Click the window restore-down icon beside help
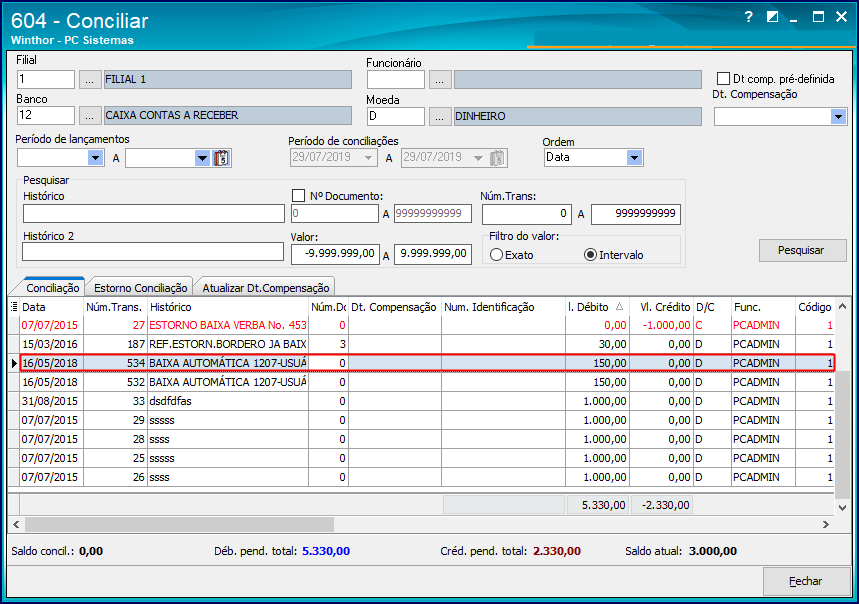The width and height of the screenshot is (859, 604). [x=772, y=17]
